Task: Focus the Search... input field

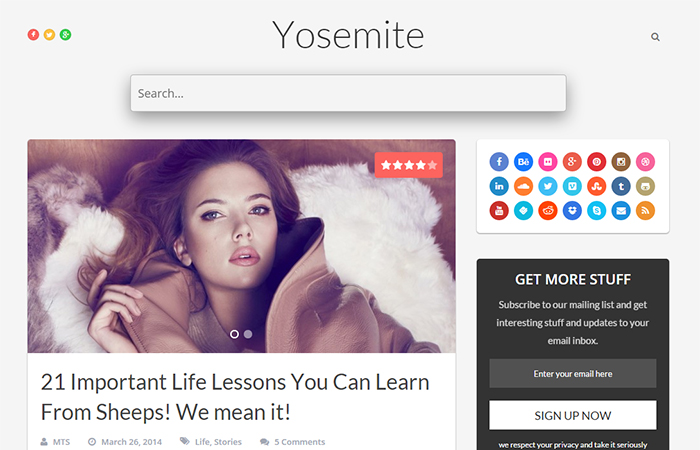Action: pyautogui.click(x=348, y=93)
